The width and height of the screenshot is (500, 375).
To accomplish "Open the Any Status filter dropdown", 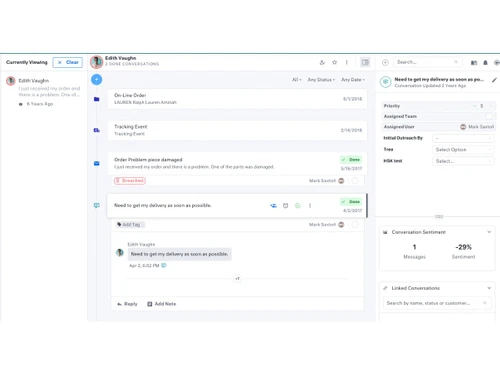I will (x=321, y=80).
